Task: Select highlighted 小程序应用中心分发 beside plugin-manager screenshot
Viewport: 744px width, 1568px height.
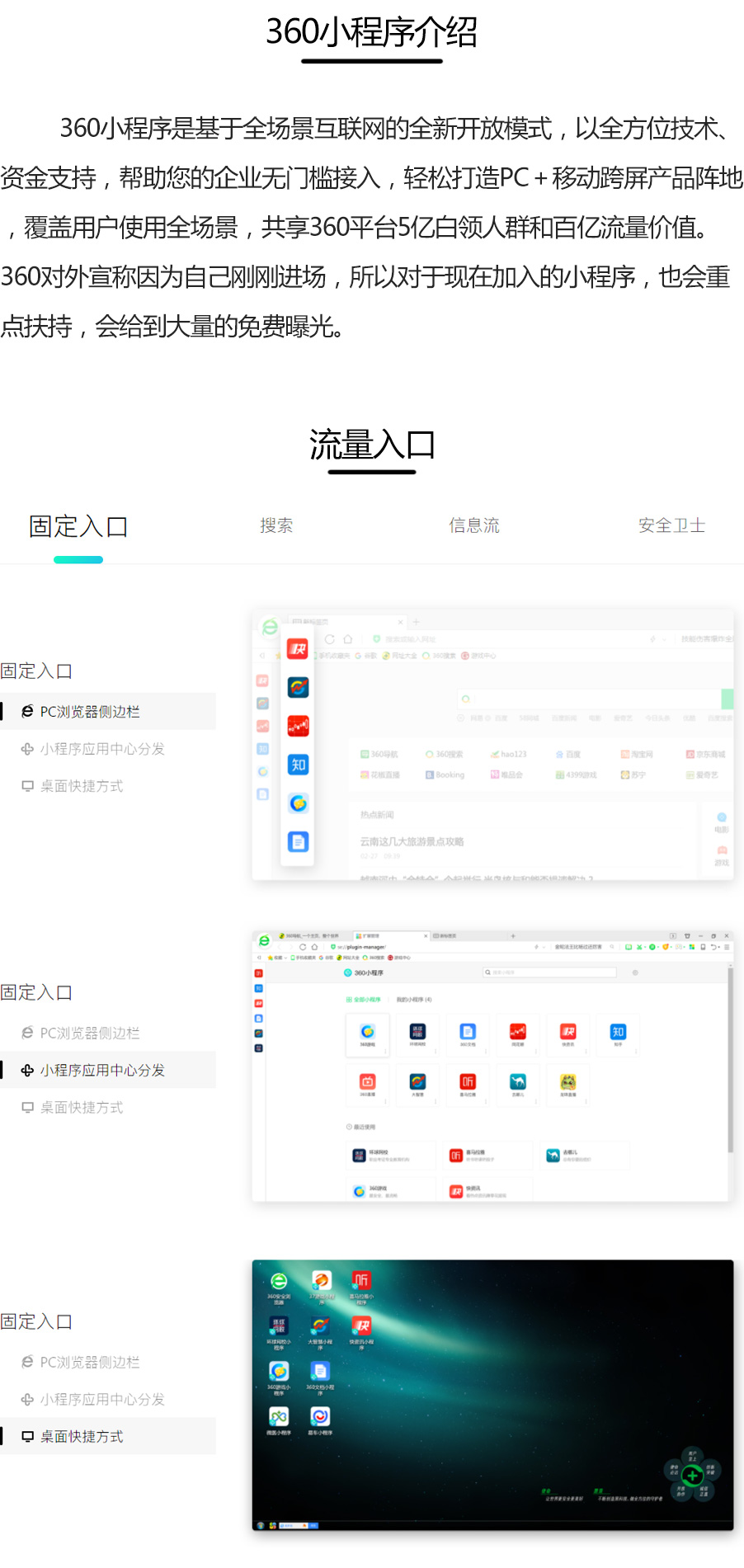Action: pyautogui.click(x=108, y=1070)
